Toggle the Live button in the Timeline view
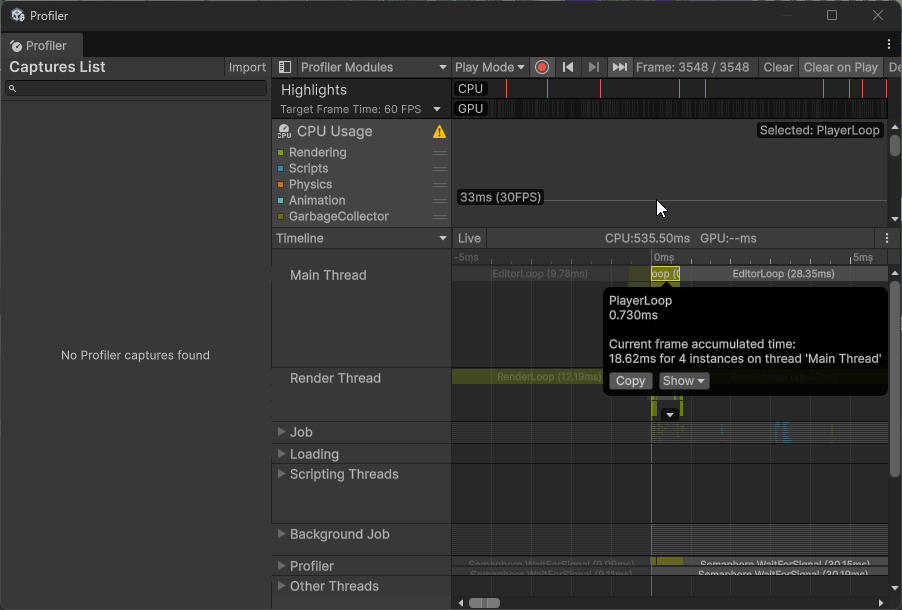902x610 pixels. coord(469,238)
